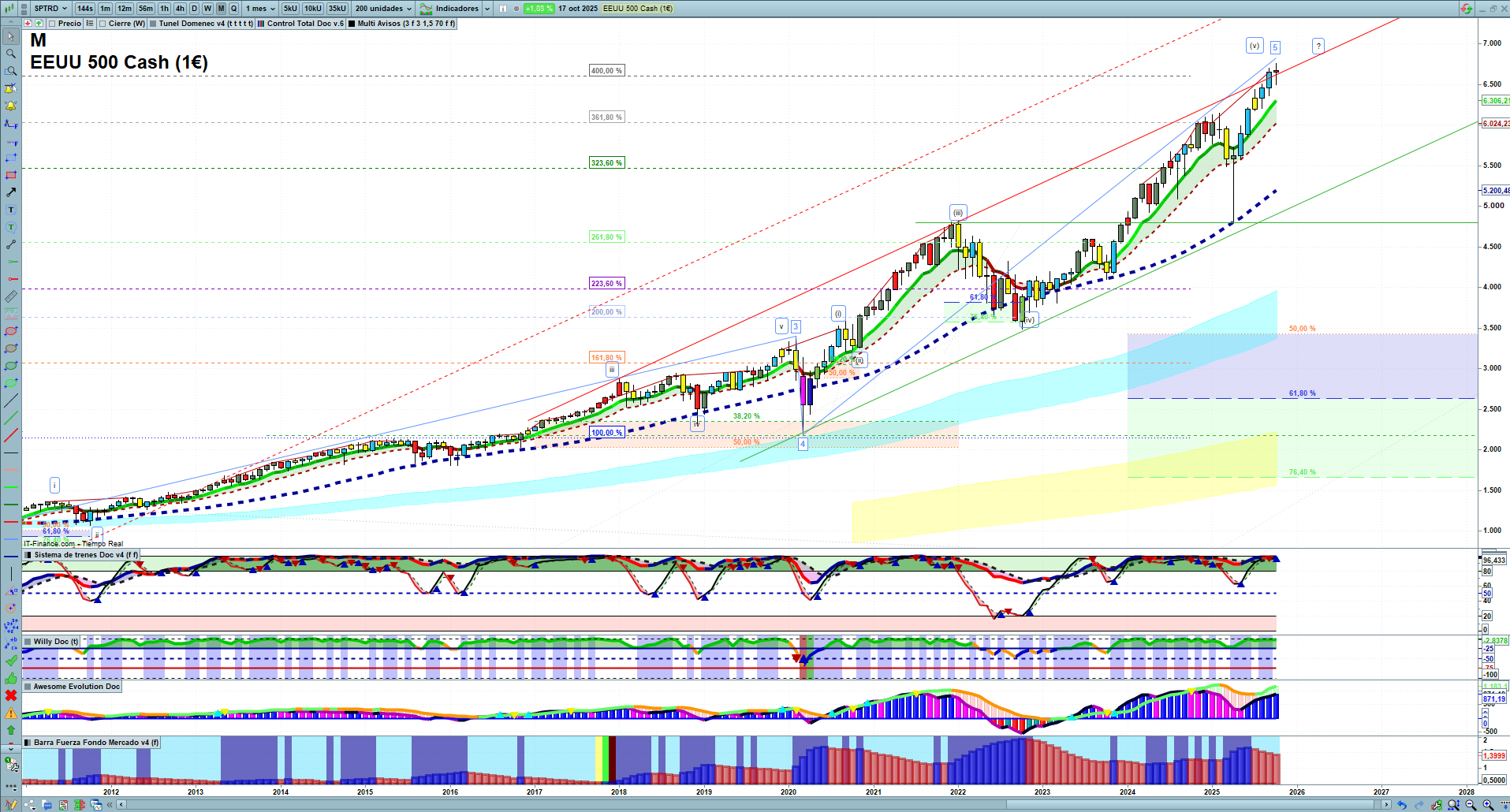The height and width of the screenshot is (812, 1510).
Task: Choose the warning triangle marker tool
Action: [11, 713]
